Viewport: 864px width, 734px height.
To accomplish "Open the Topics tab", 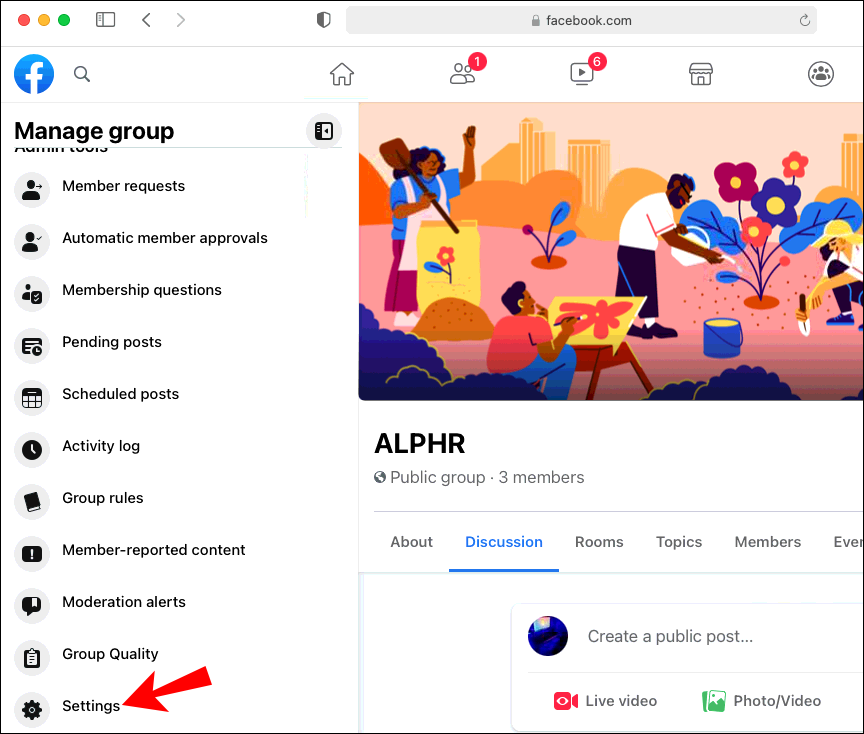I will point(679,542).
